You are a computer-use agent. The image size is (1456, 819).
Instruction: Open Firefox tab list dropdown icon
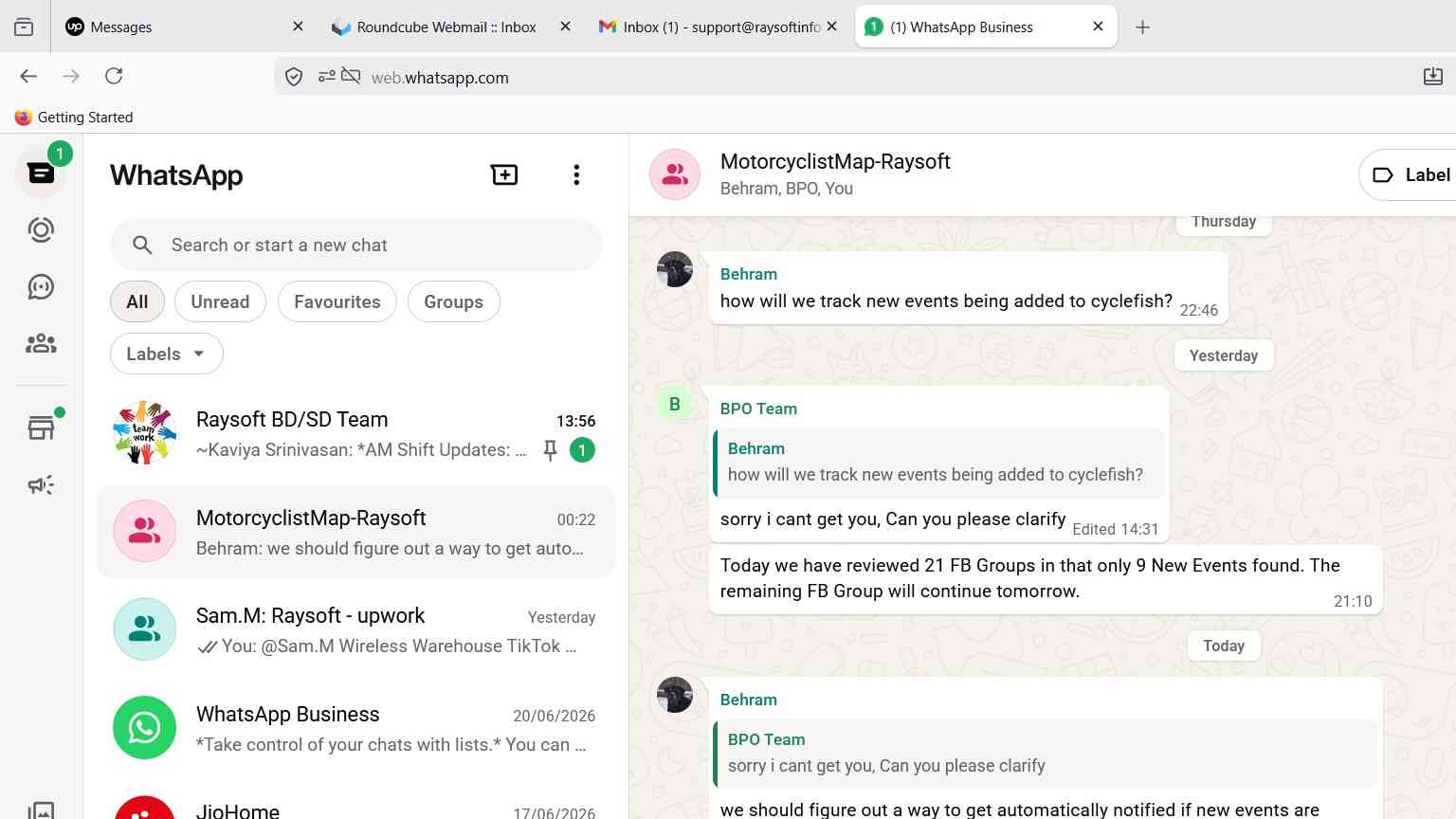25,27
